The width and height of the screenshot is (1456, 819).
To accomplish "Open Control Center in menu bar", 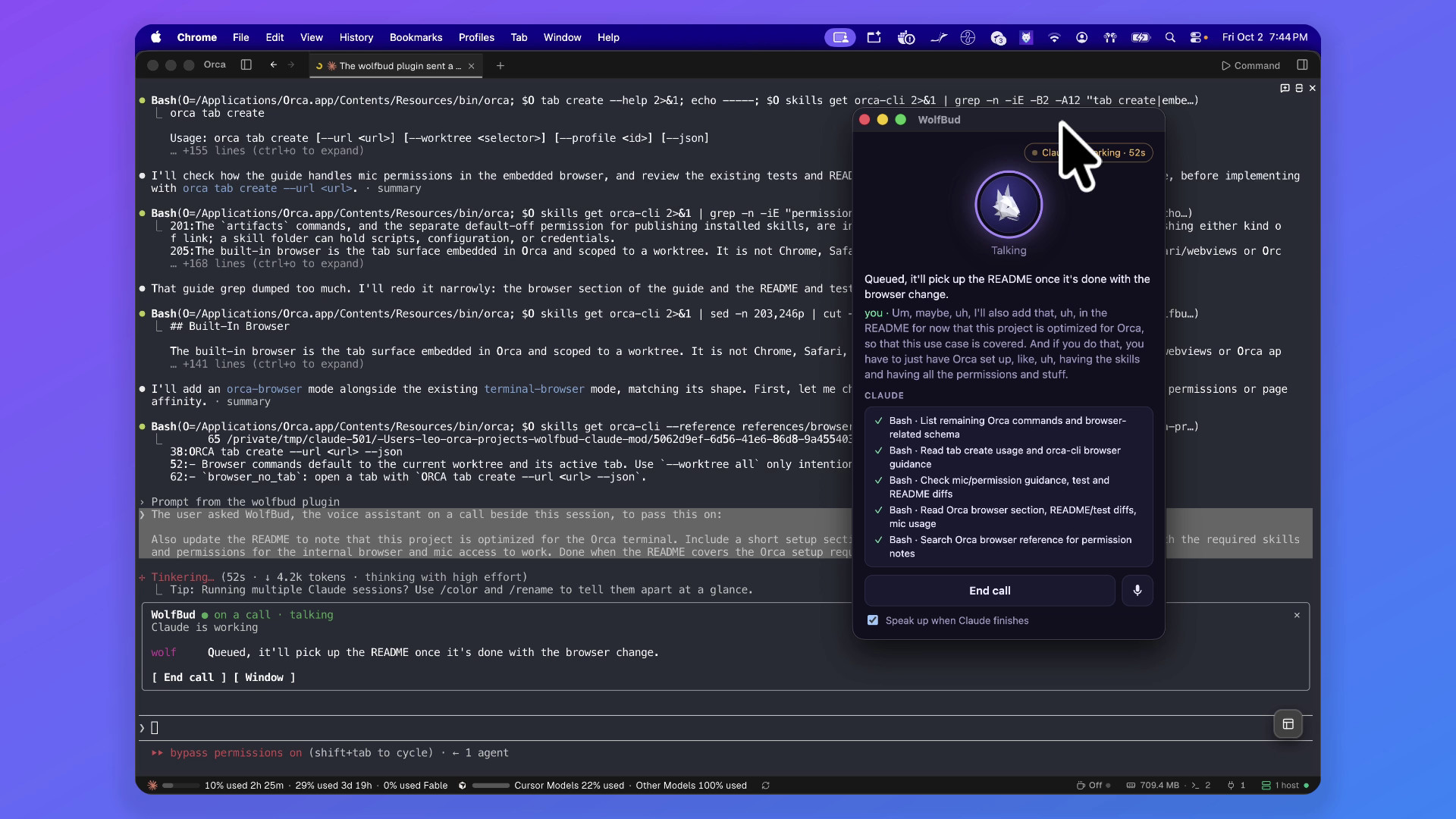I will pyautogui.click(x=1197, y=37).
